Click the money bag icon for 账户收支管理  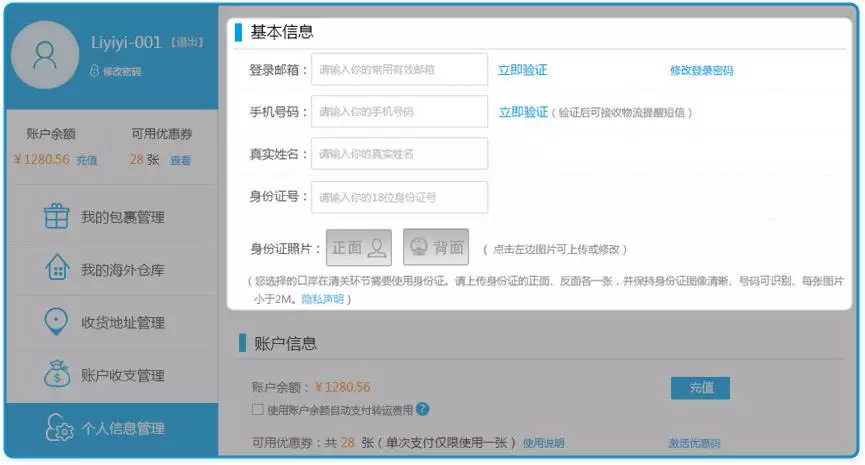tap(57, 373)
